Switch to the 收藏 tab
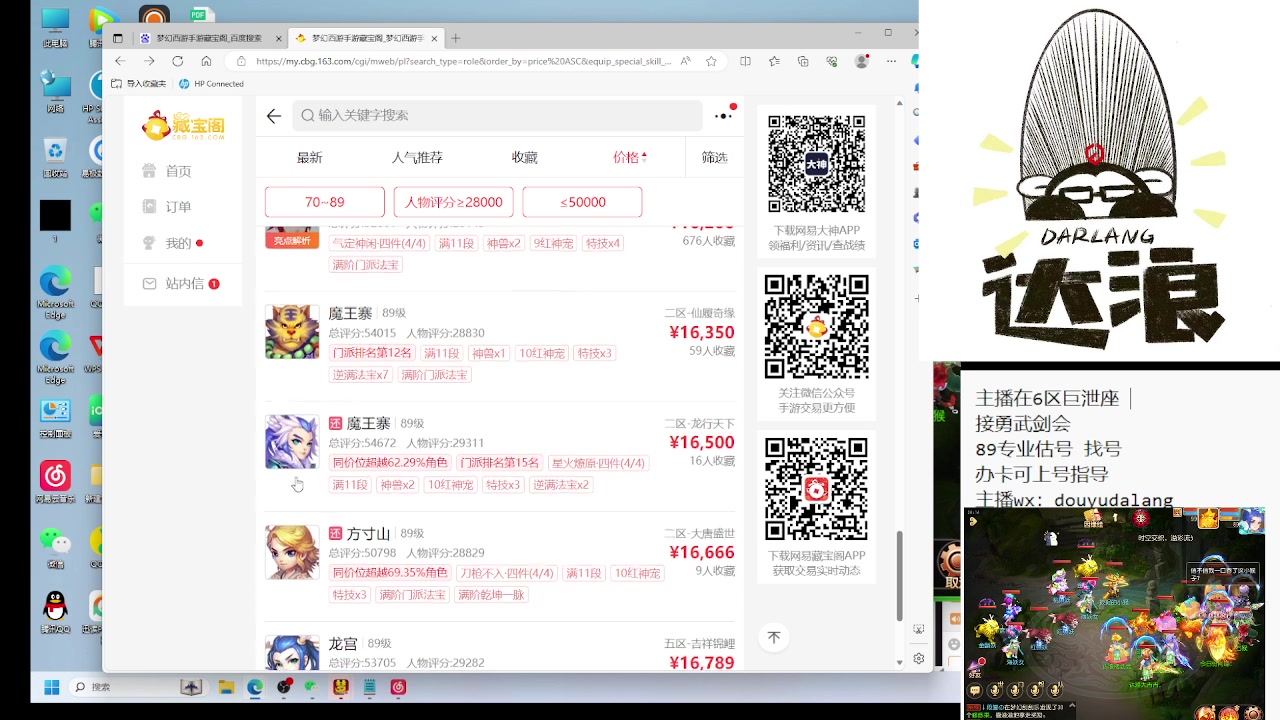 coord(524,158)
